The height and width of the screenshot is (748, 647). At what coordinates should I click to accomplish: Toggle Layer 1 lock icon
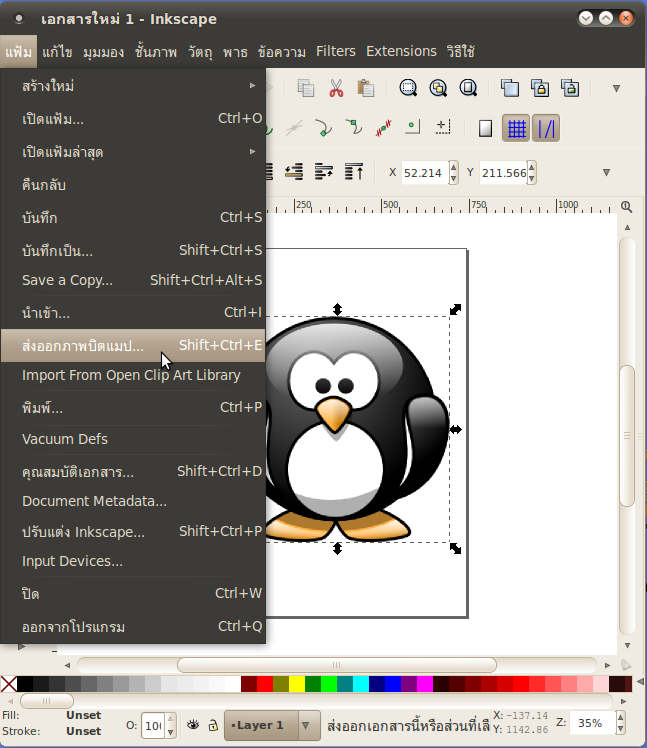[213, 725]
